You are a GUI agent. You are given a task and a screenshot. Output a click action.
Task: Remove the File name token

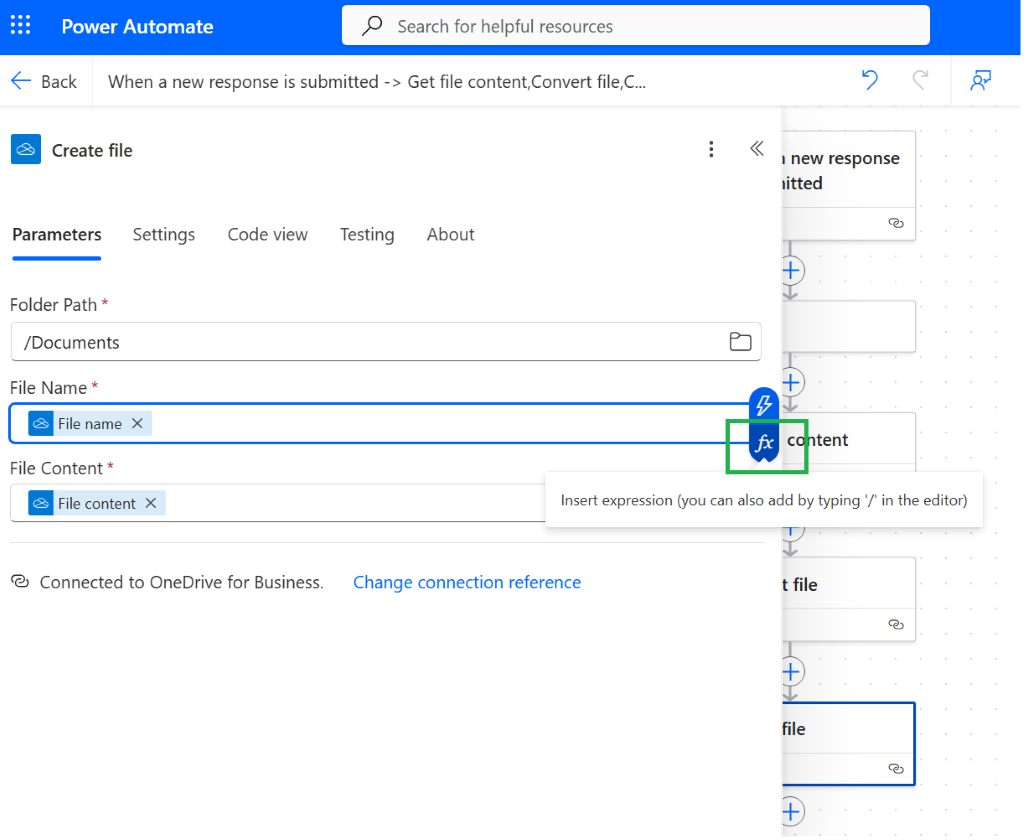tap(137, 424)
